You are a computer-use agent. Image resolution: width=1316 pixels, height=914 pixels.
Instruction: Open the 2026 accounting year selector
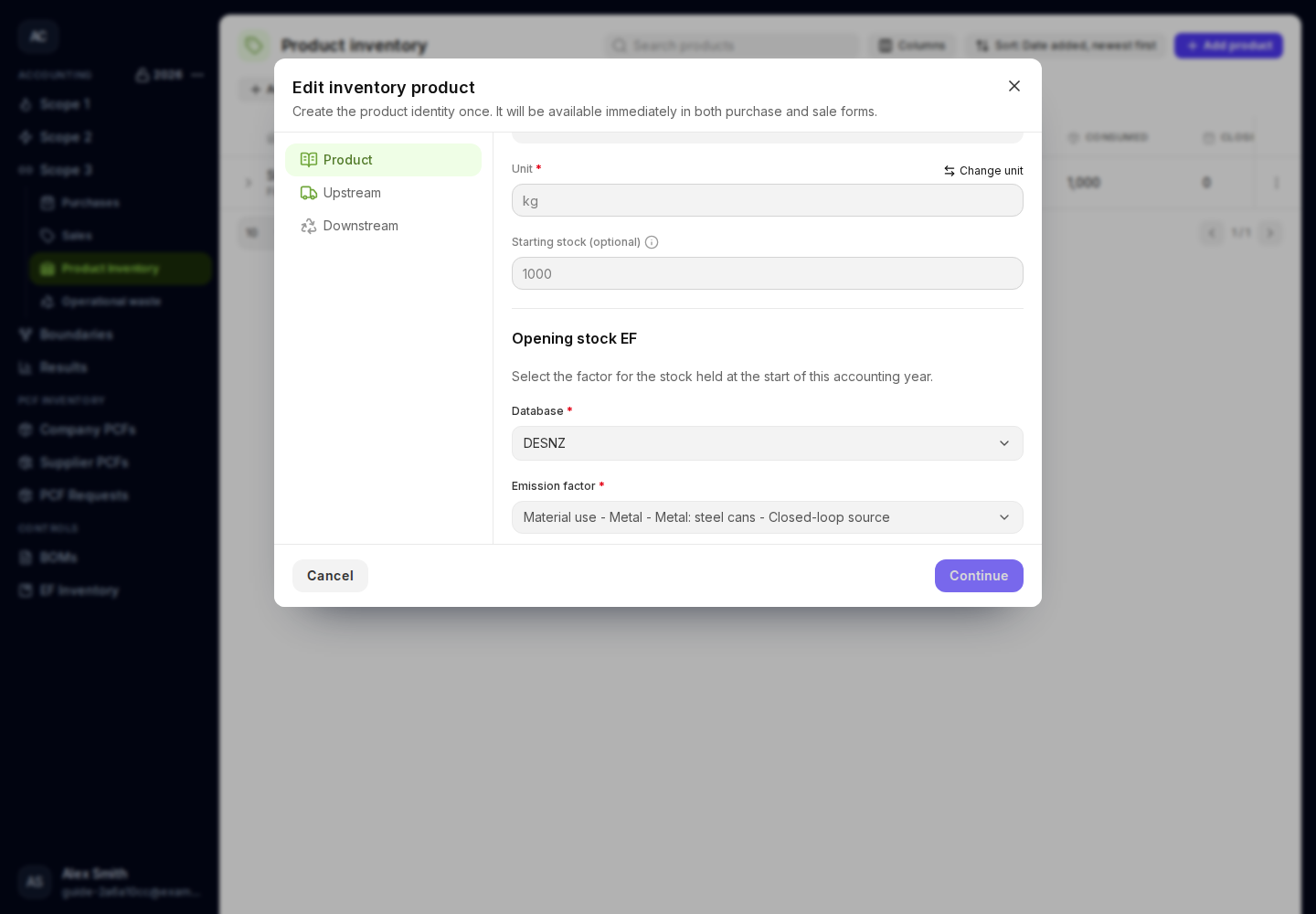click(x=159, y=75)
